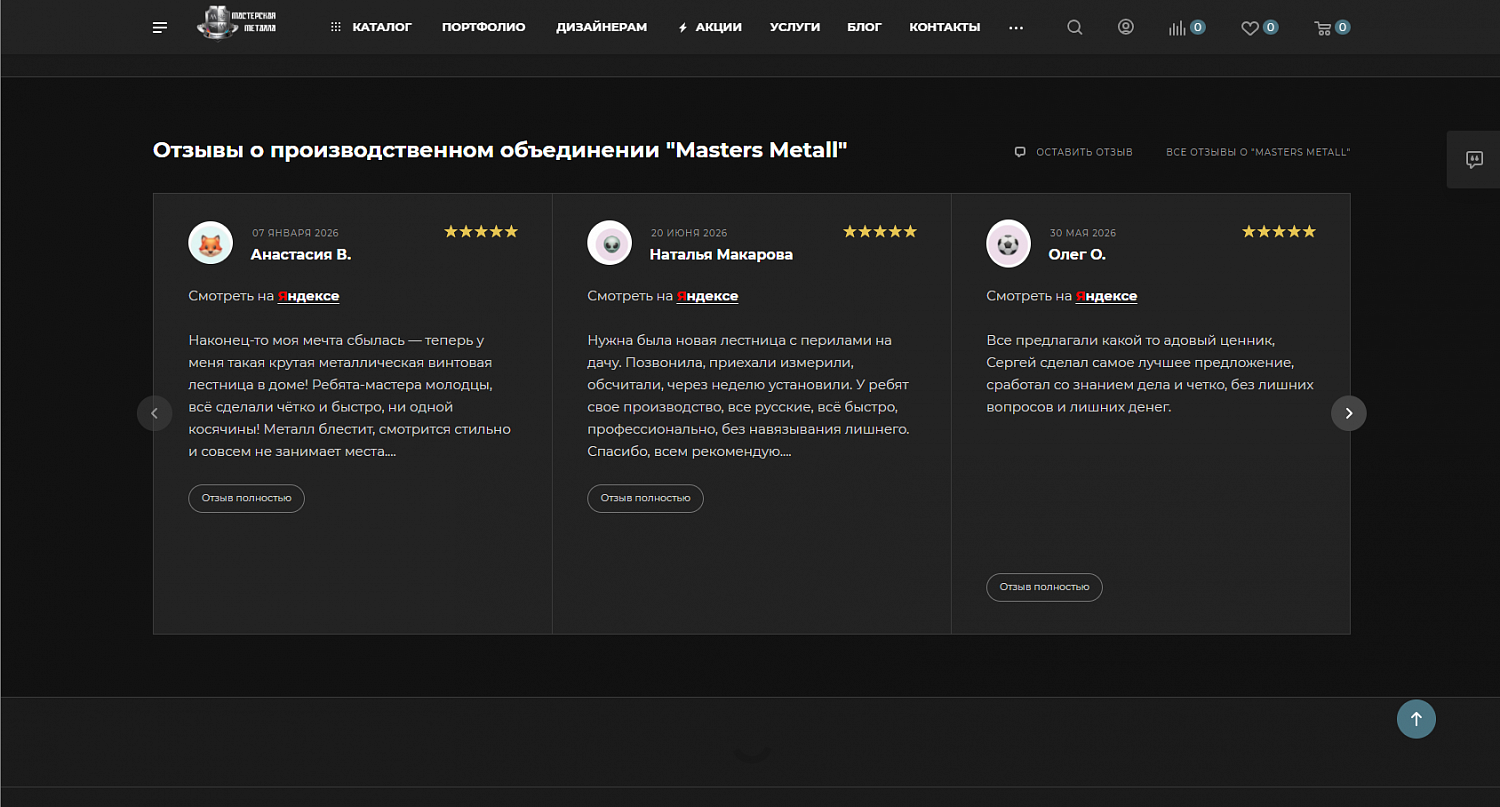Screen dimensions: 1500x807
Task: Click the name Олег О.
Action: pos(1077,255)
